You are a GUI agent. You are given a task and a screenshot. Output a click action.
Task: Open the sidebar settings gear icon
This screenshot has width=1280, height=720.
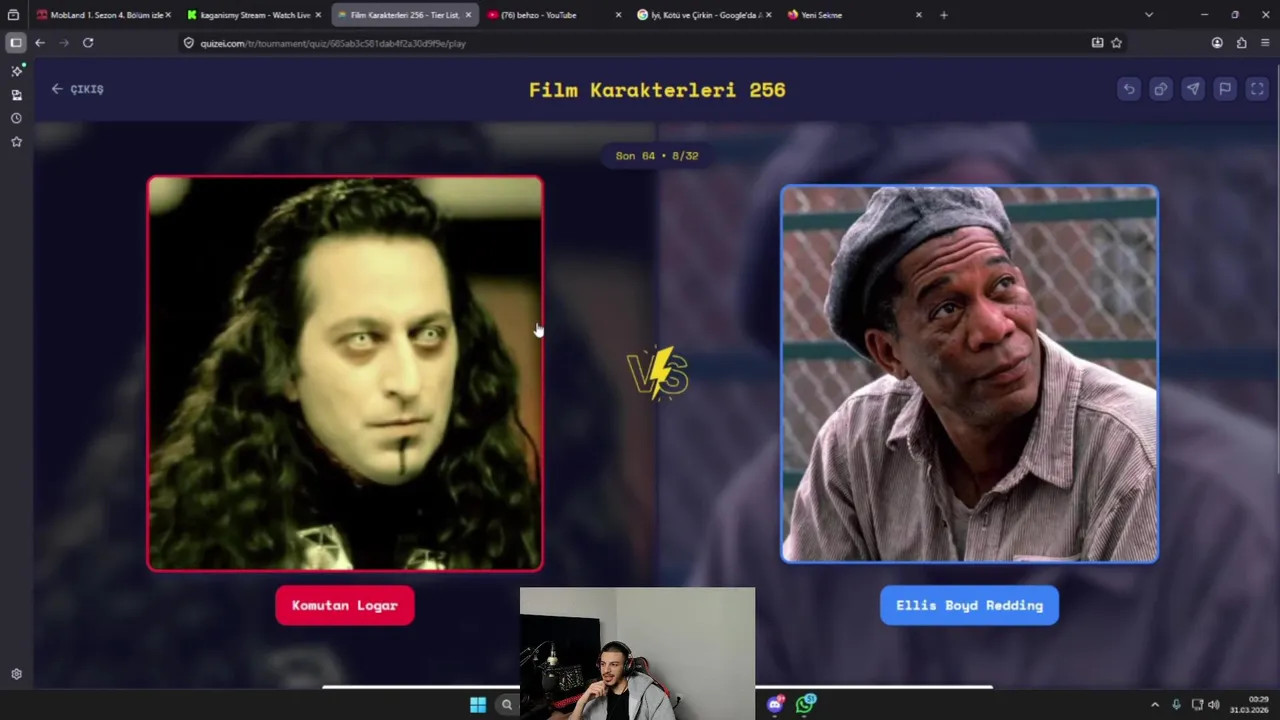point(16,674)
